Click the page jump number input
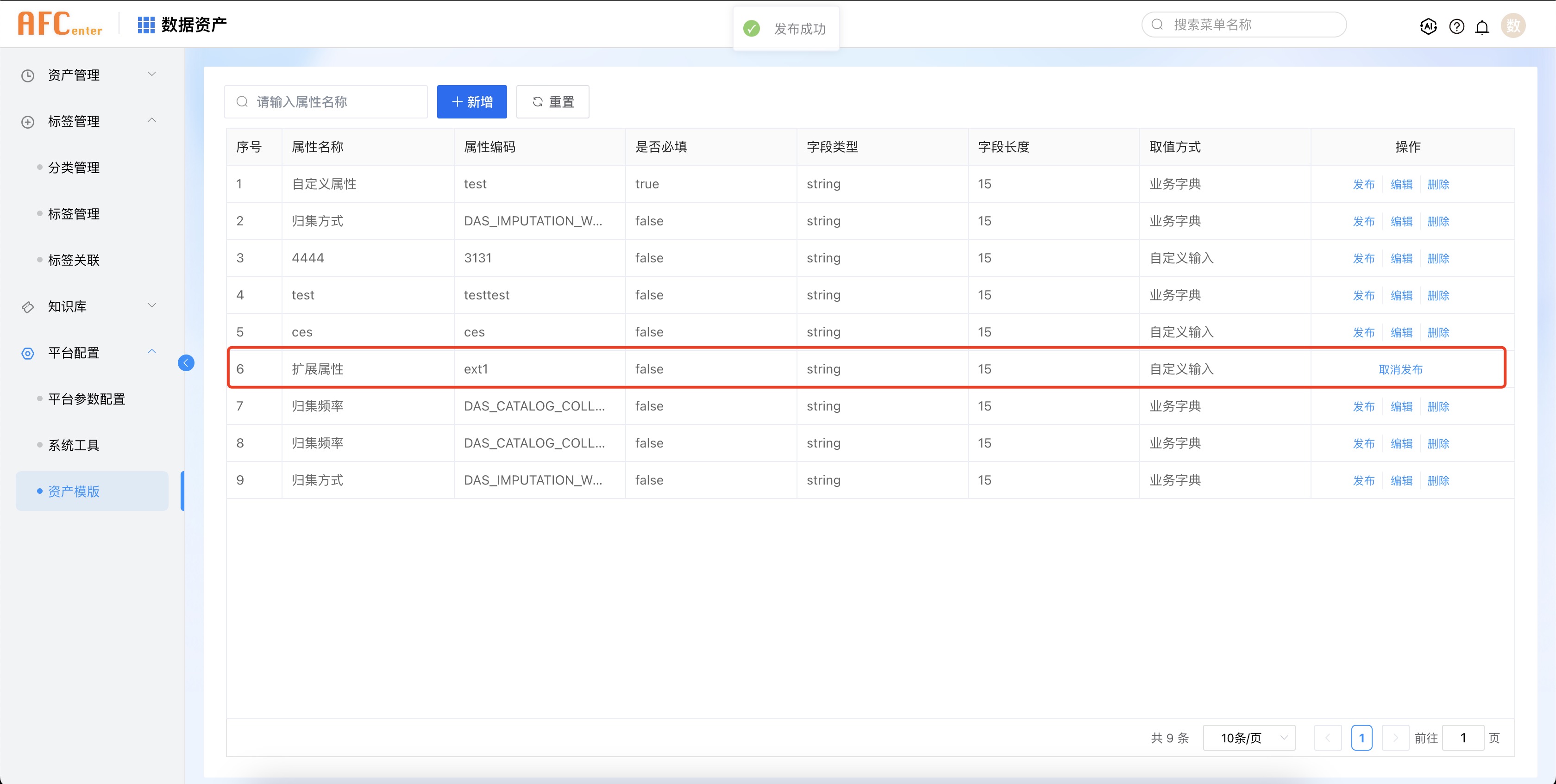 (x=1463, y=738)
